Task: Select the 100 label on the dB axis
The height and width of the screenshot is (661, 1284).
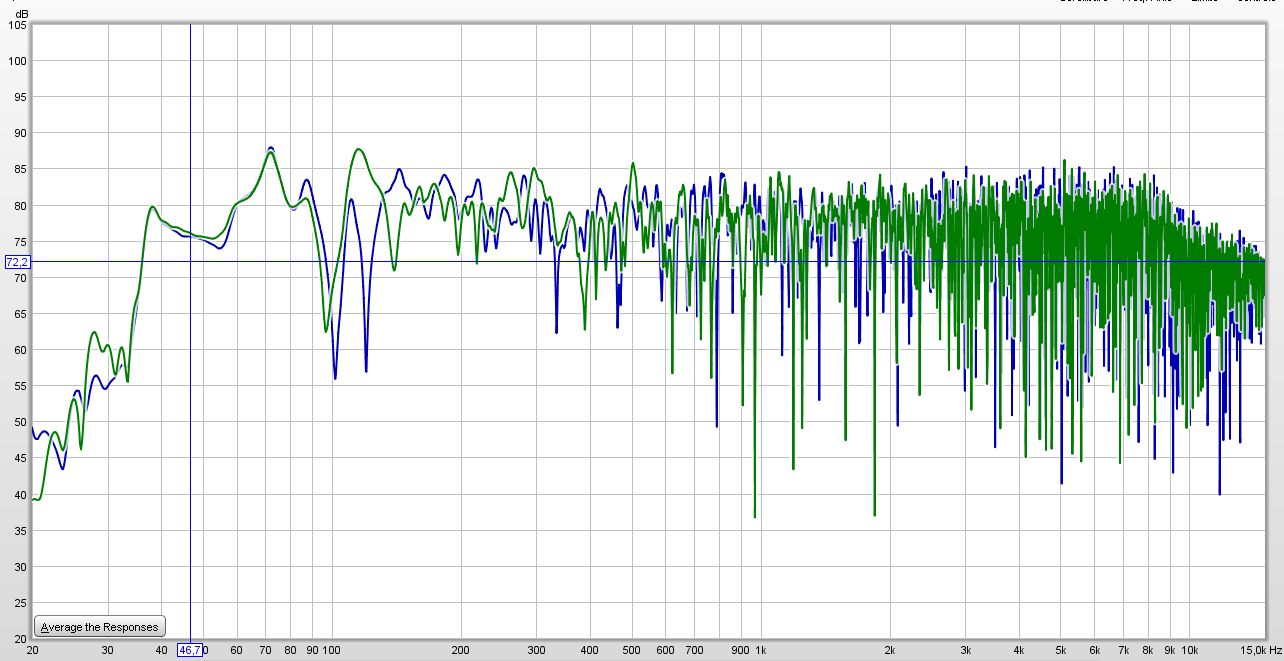Action: 18,61
